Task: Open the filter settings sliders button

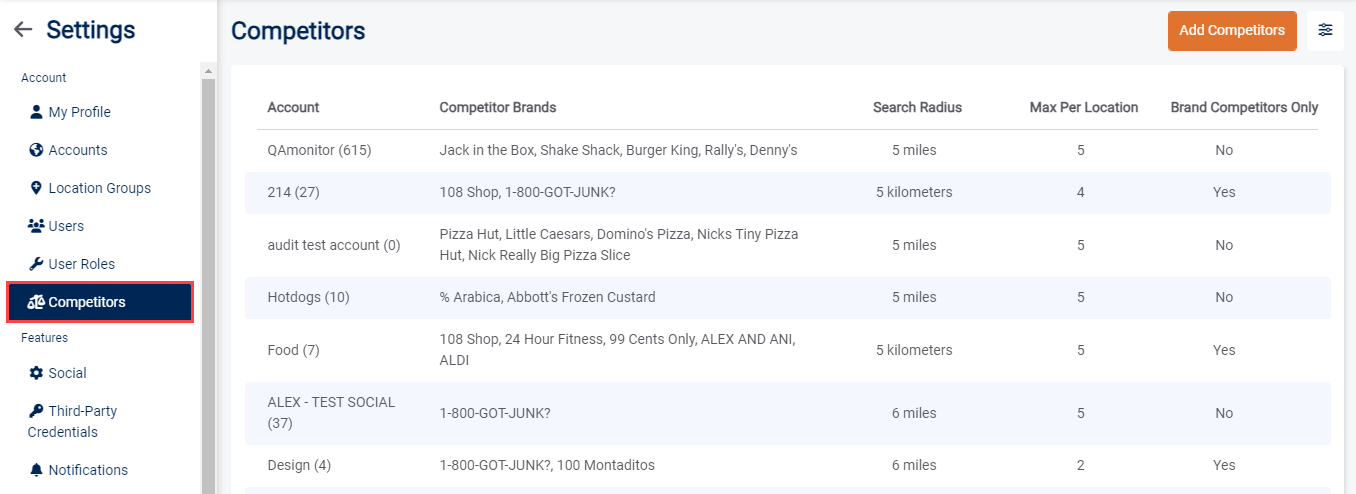Action: tap(1325, 30)
